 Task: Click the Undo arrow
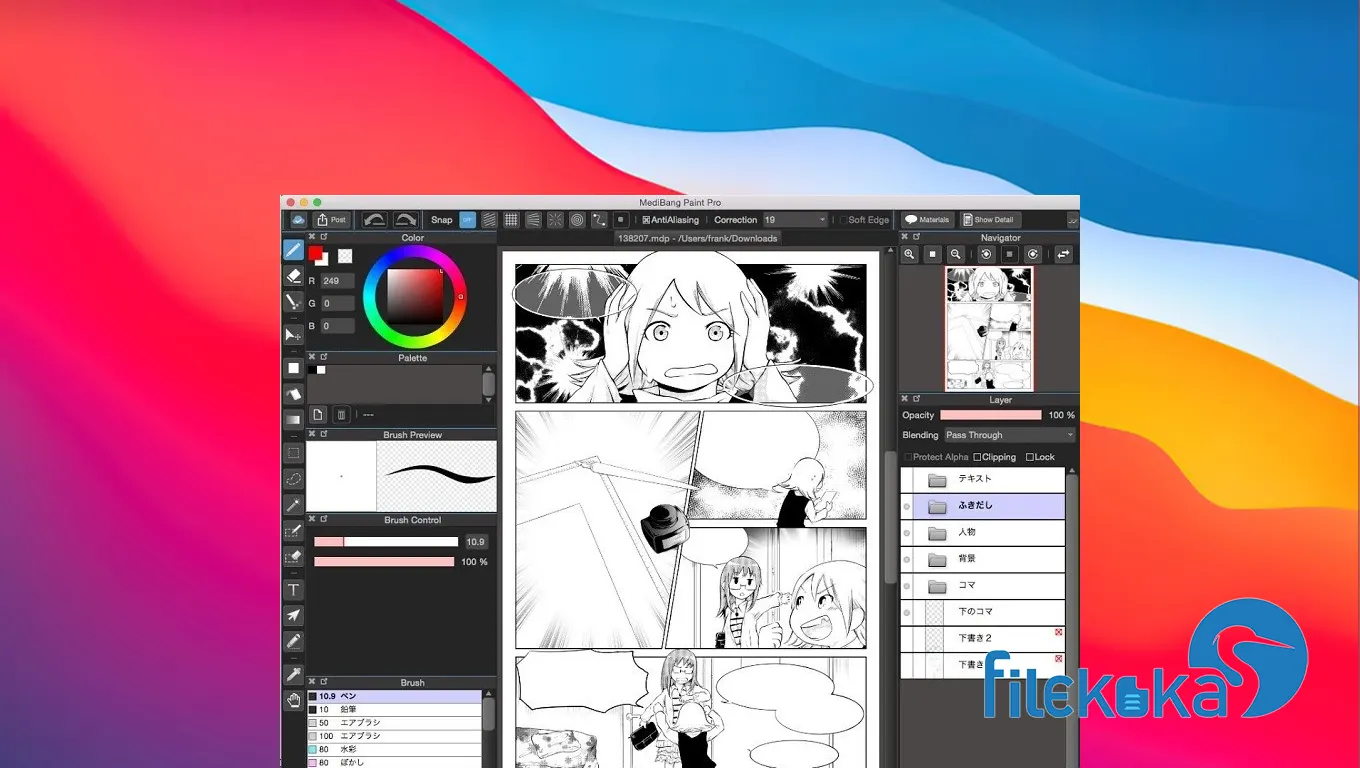[375, 220]
